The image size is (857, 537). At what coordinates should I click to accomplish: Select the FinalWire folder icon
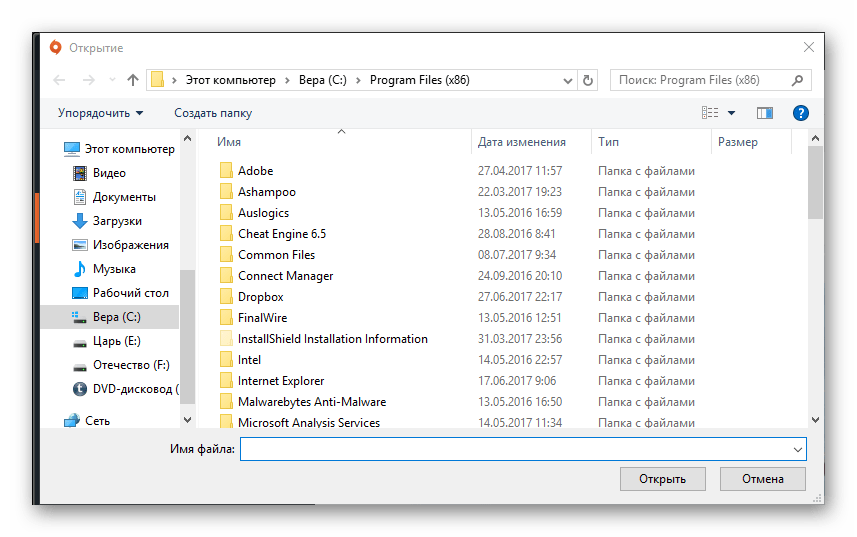pos(226,317)
